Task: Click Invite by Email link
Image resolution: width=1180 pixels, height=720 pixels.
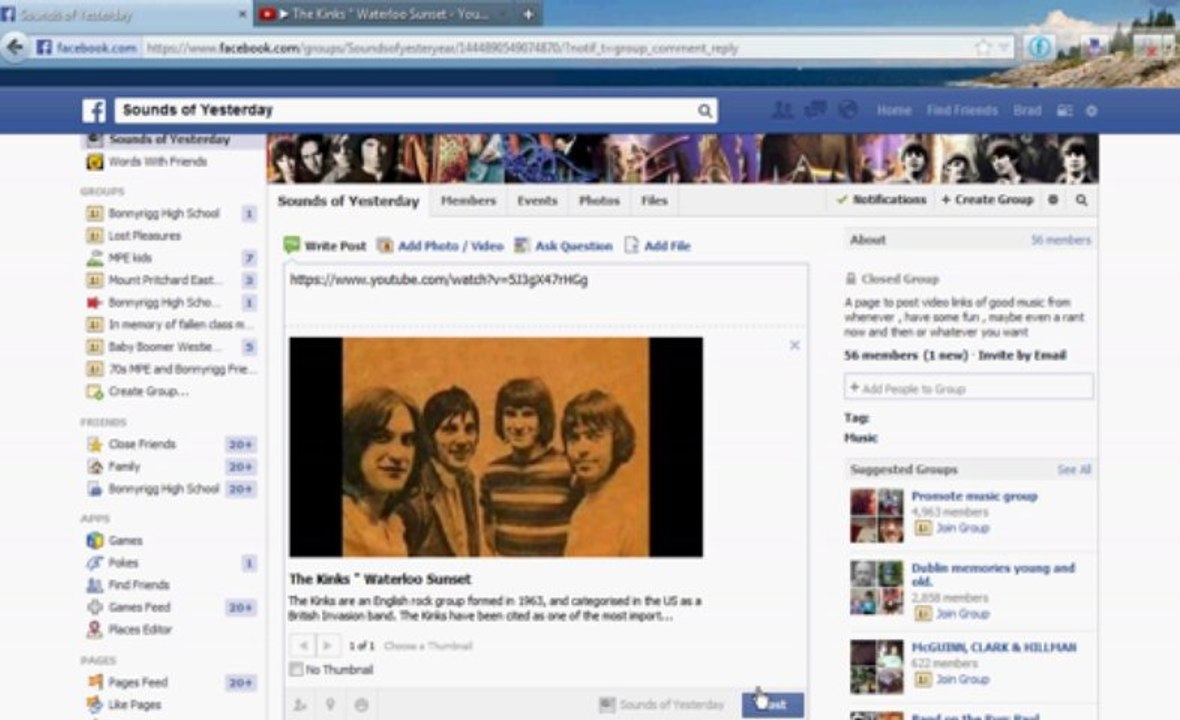Action: coord(1021,355)
